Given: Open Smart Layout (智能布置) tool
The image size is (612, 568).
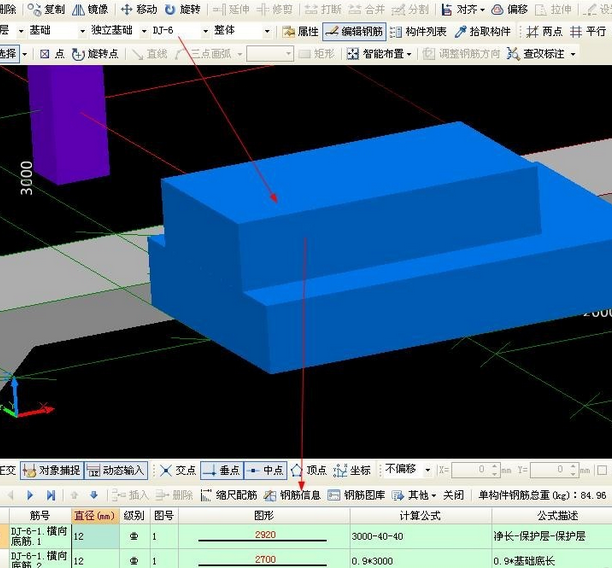Looking at the screenshot, I should pos(375,54).
